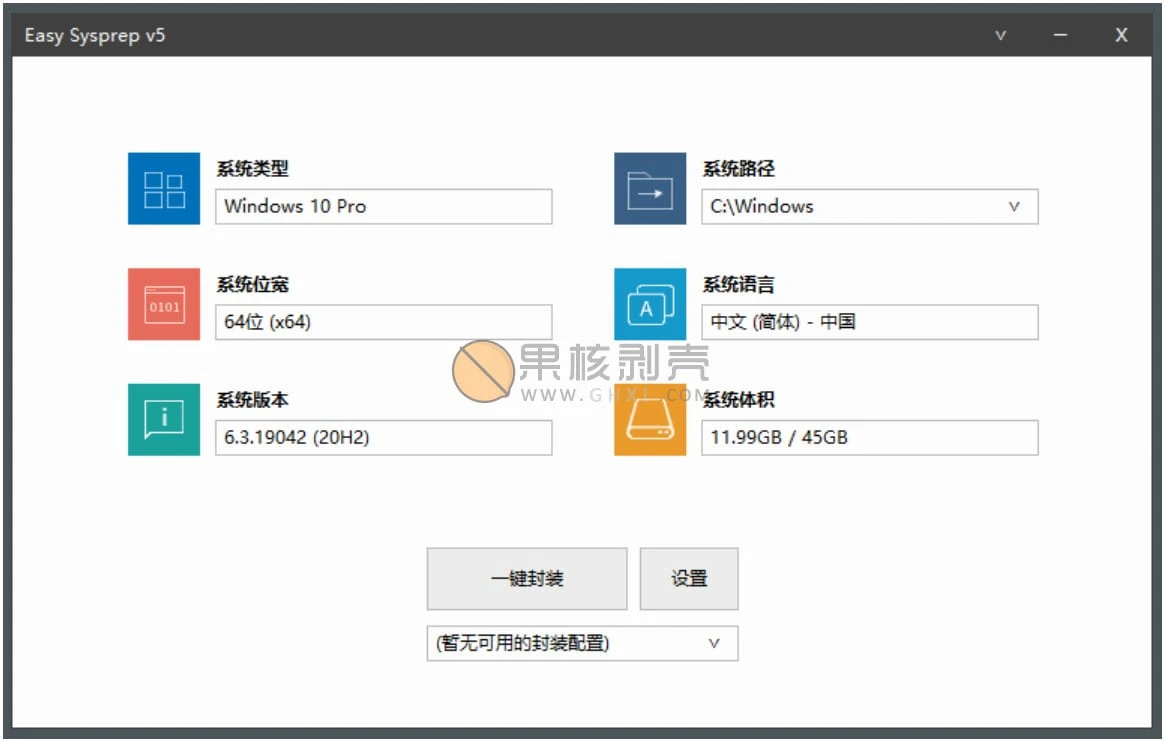Screen dimensions: 1165x742
Task: Select the system language 'A' icon
Action: click(650, 304)
